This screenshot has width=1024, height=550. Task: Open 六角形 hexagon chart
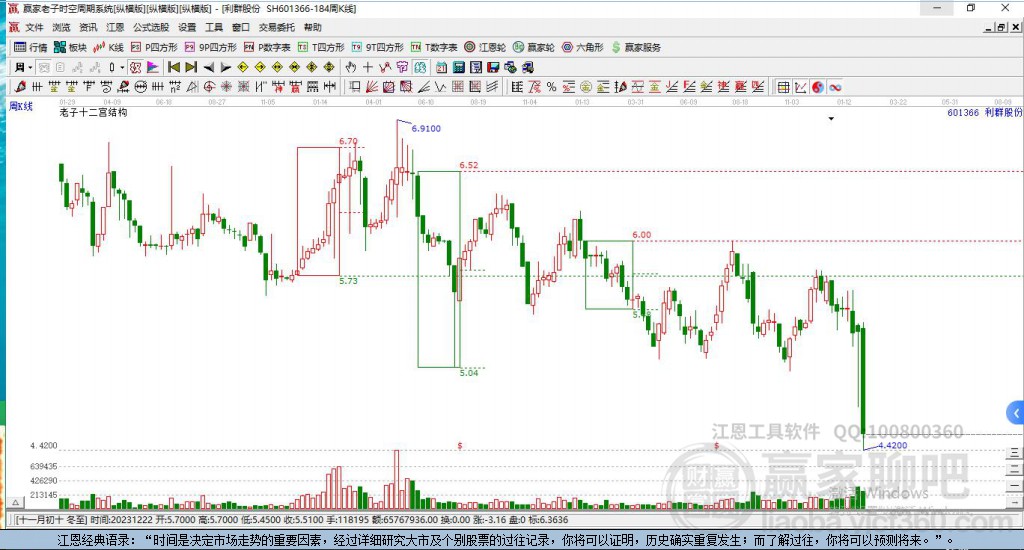(583, 47)
